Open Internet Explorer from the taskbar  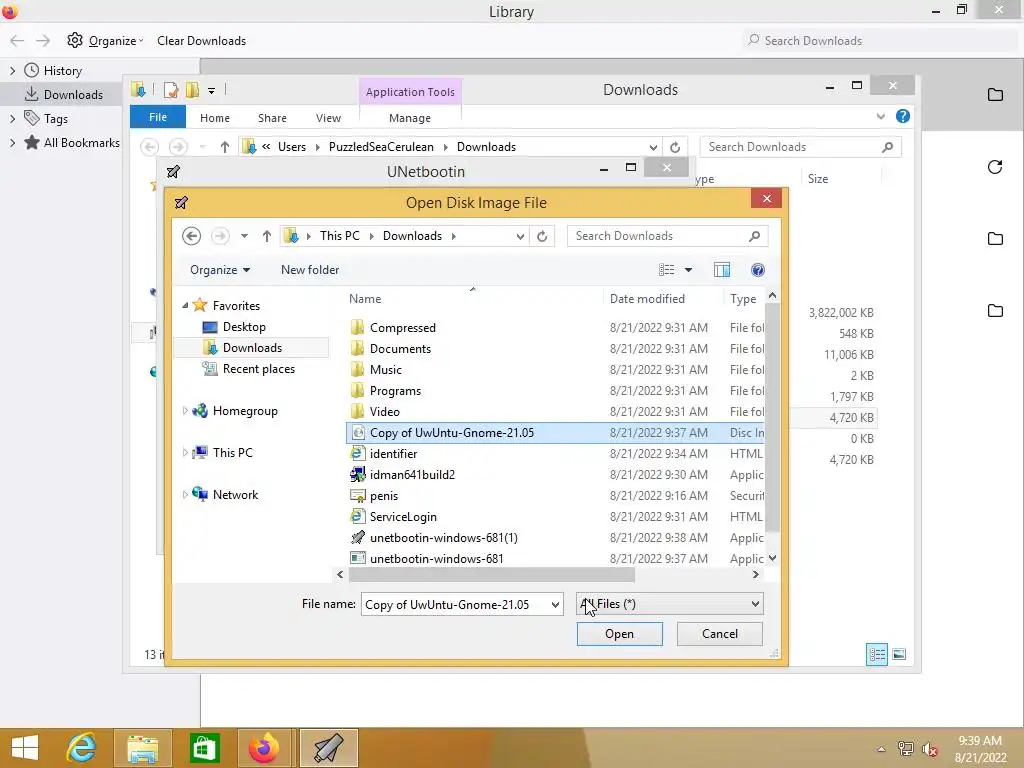coord(81,748)
